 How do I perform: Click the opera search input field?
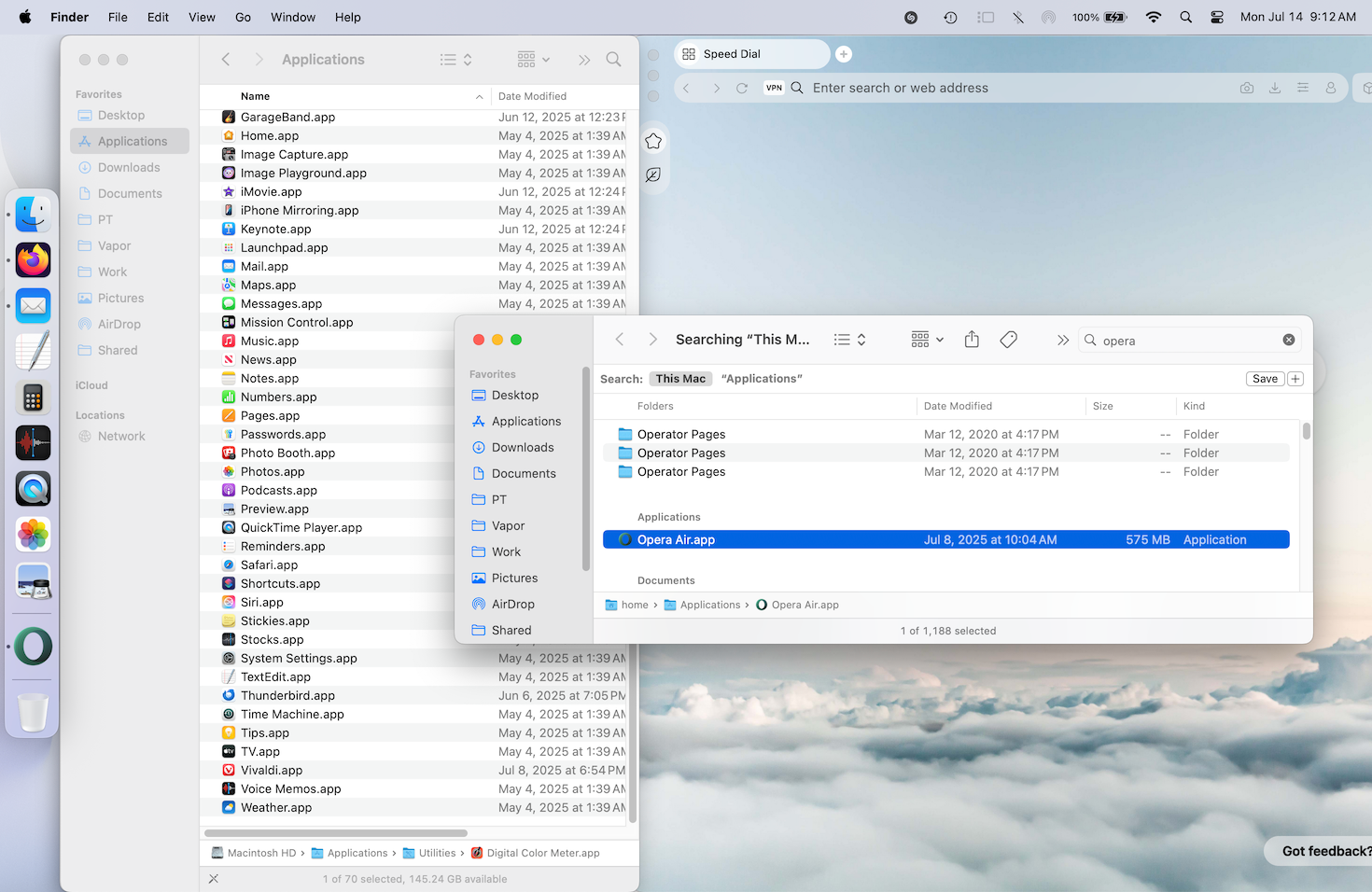[1190, 340]
